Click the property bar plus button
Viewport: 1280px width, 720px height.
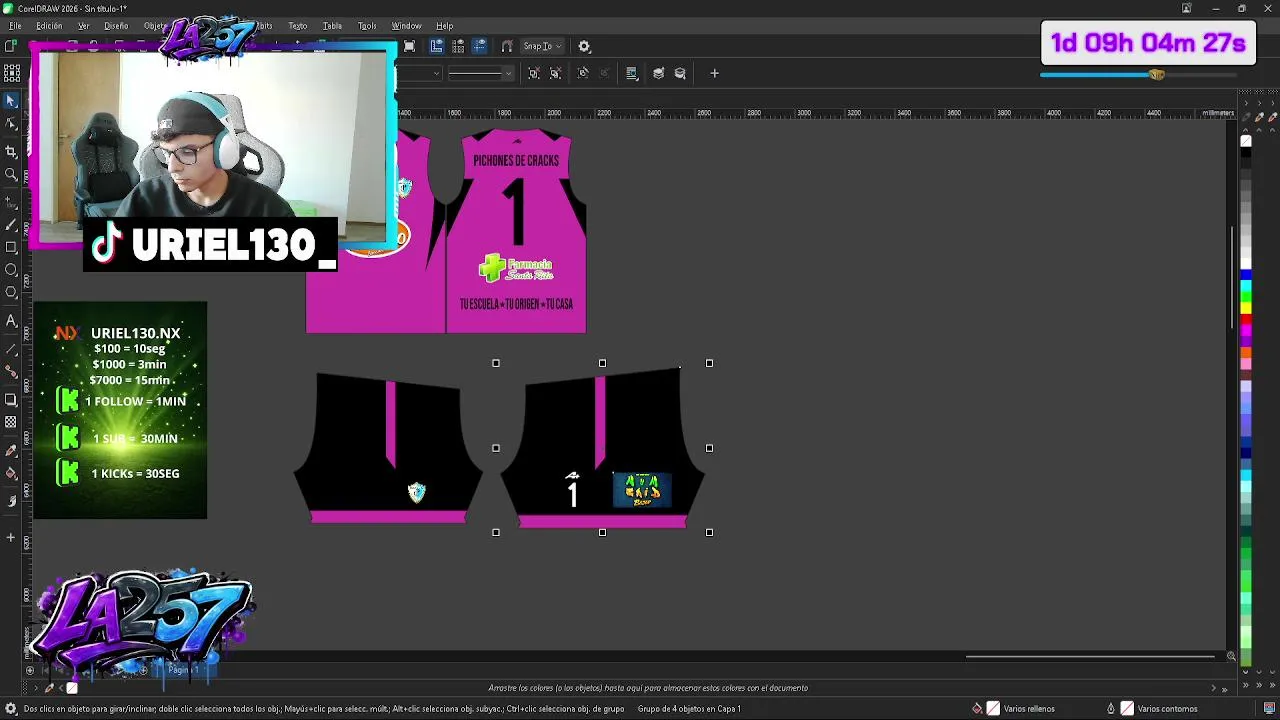click(714, 73)
